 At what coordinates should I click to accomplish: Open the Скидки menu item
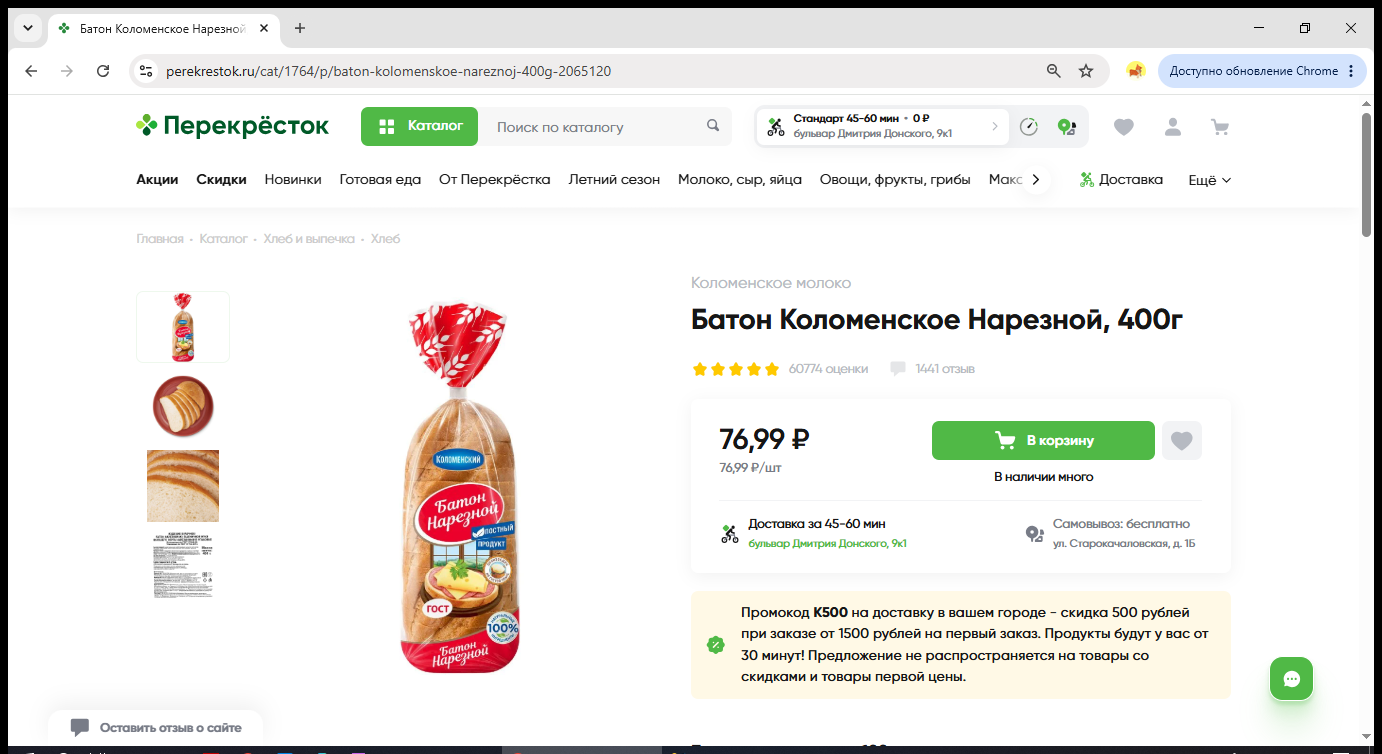coord(221,180)
